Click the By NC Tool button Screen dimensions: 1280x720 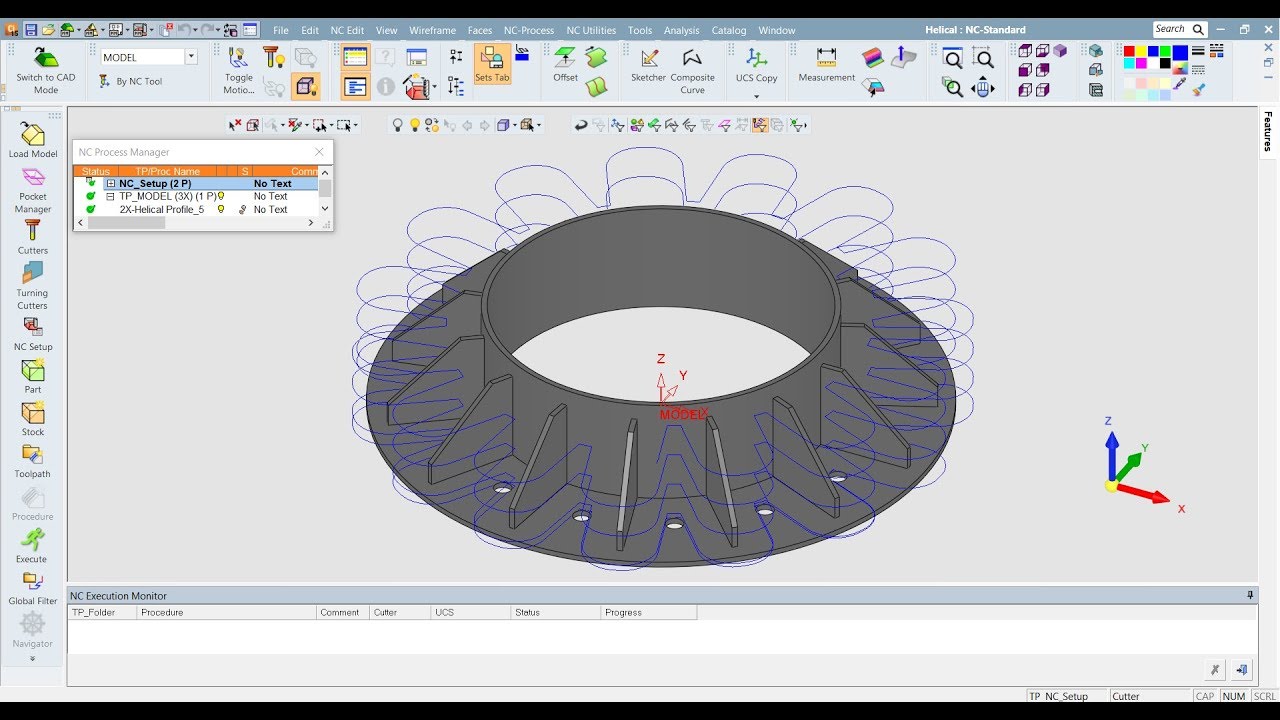click(131, 81)
